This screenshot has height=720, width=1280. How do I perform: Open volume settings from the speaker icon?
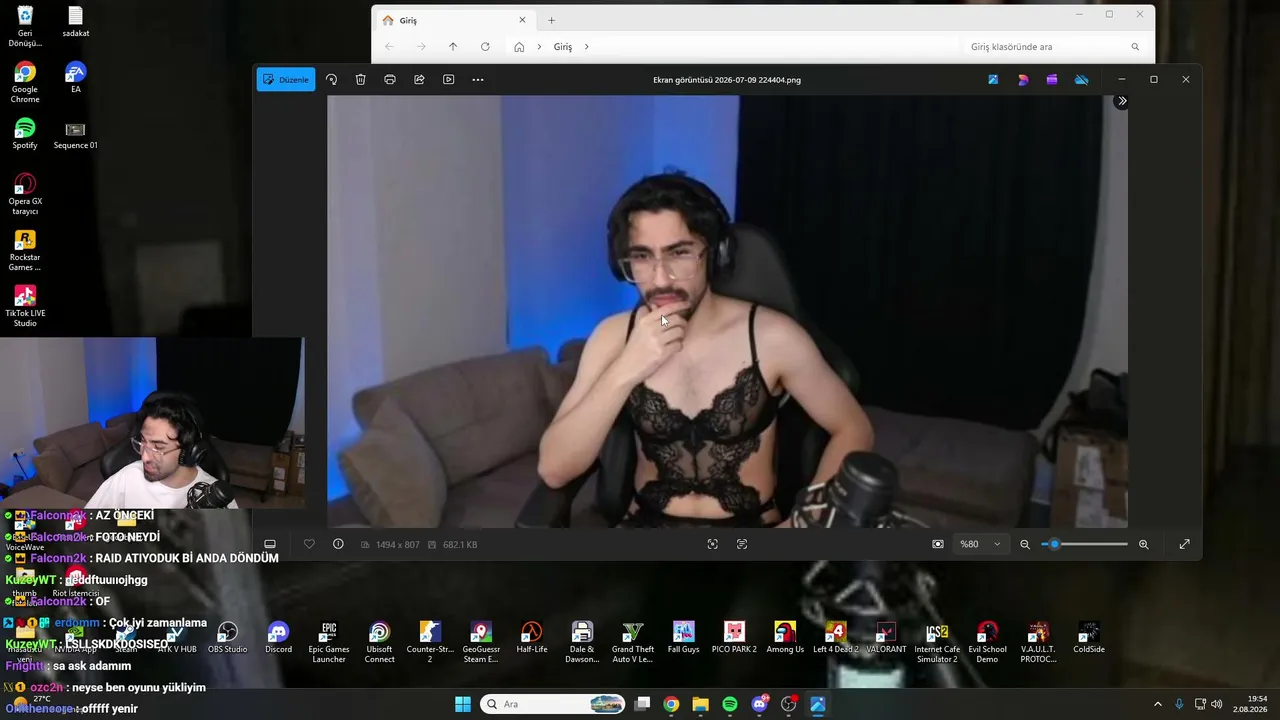coord(1216,704)
